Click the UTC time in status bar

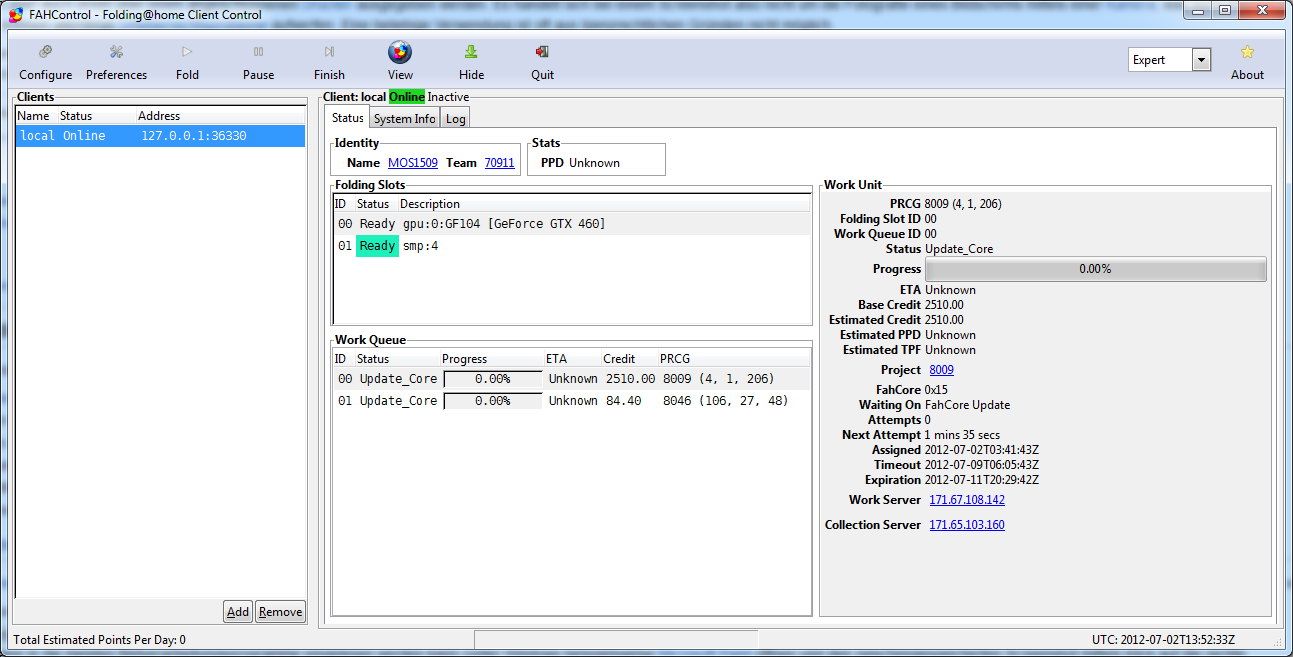click(x=1164, y=640)
